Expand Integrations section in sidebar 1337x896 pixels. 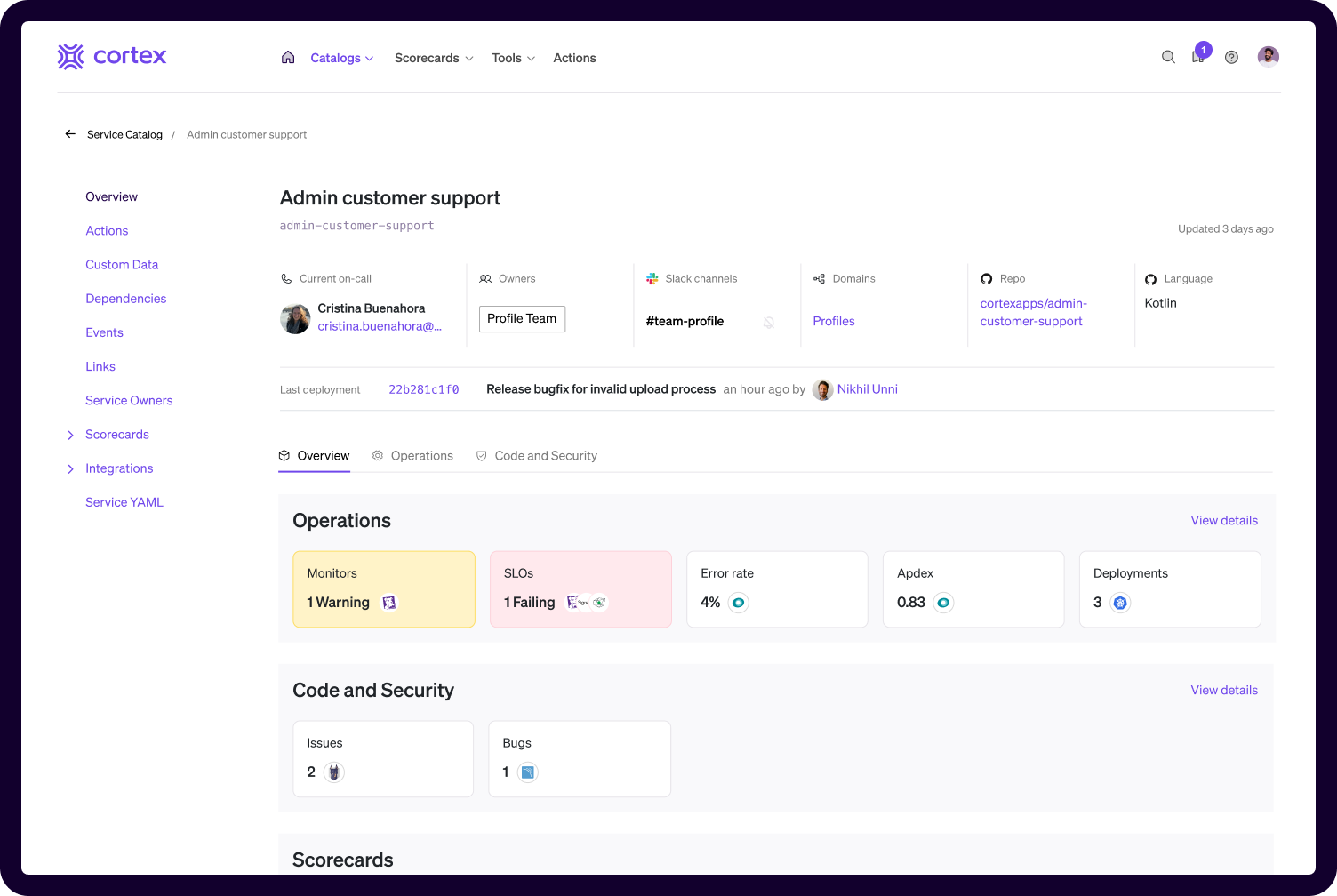[x=71, y=468]
